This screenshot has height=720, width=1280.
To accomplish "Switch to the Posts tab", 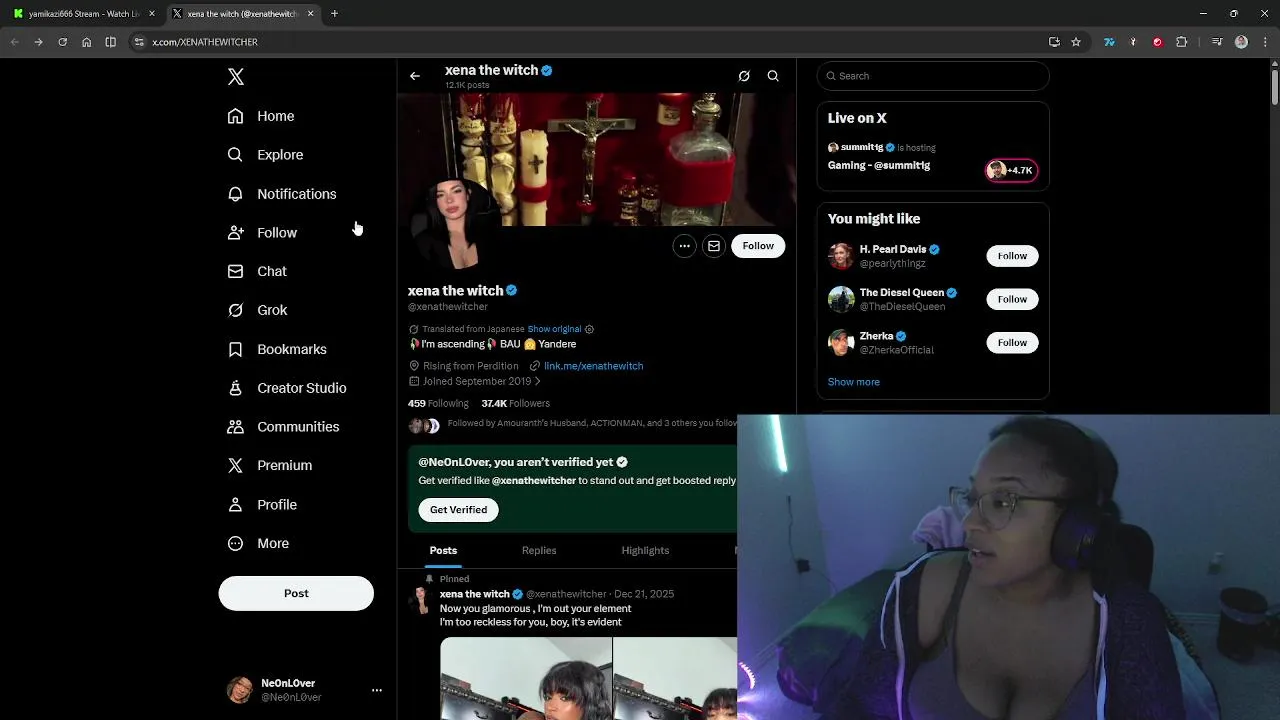I will [443, 550].
